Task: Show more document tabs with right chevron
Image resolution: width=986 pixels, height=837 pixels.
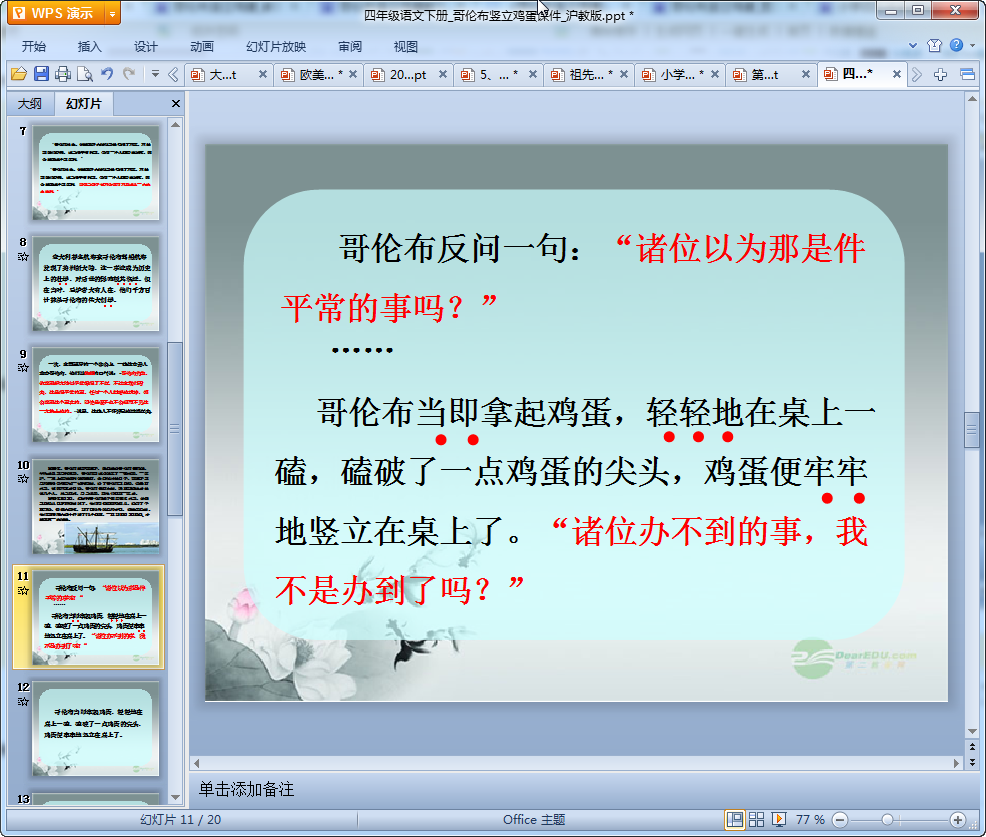Action: click(x=917, y=75)
